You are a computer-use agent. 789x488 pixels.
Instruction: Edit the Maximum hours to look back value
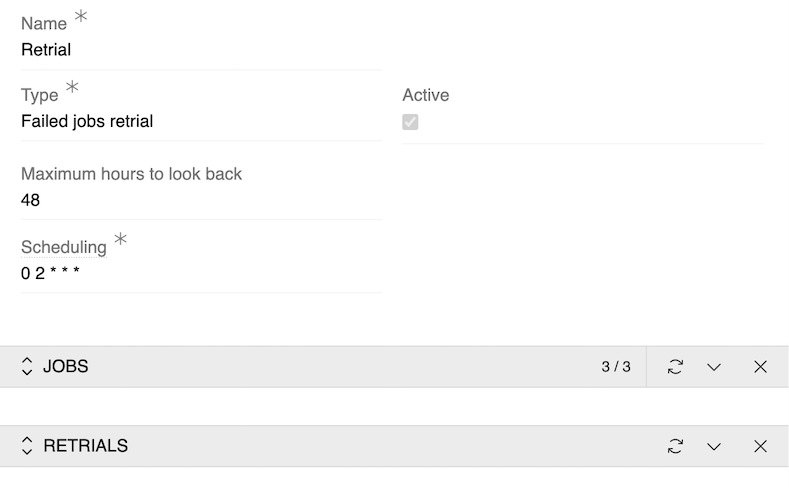click(200, 200)
